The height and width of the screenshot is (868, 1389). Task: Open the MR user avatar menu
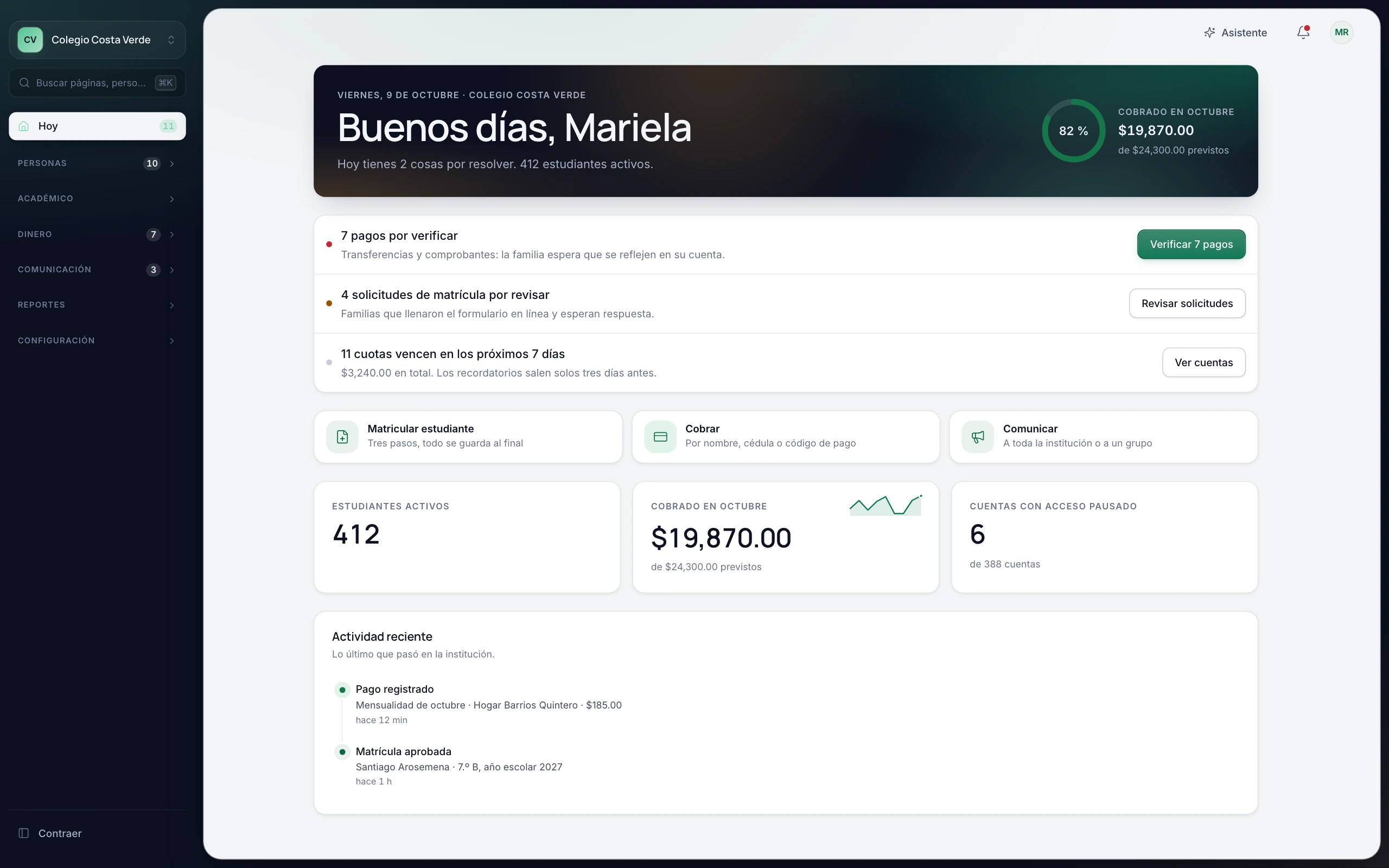point(1341,32)
